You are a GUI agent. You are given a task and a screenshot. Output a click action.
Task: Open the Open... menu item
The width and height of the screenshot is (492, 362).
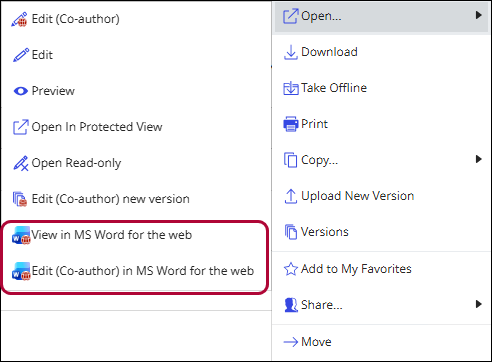point(381,16)
